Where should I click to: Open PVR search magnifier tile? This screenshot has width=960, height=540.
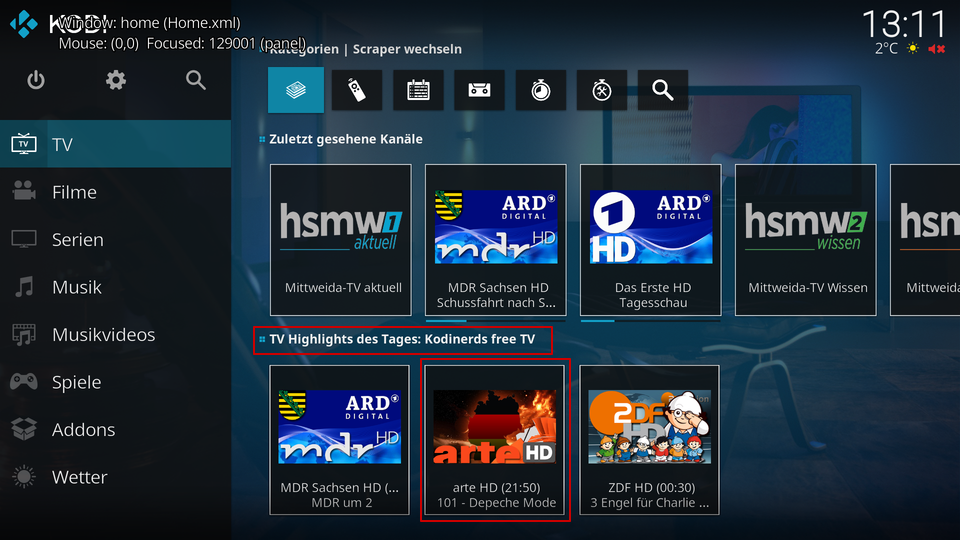(663, 90)
